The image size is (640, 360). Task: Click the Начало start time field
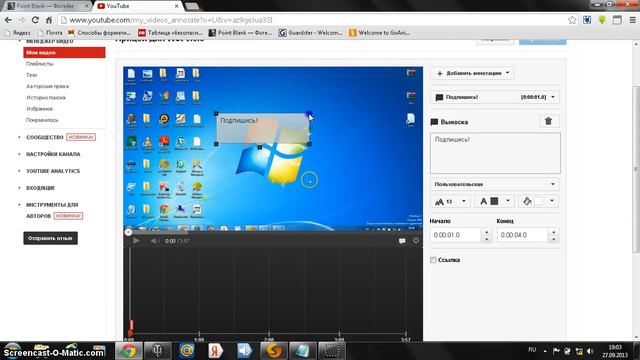point(456,235)
